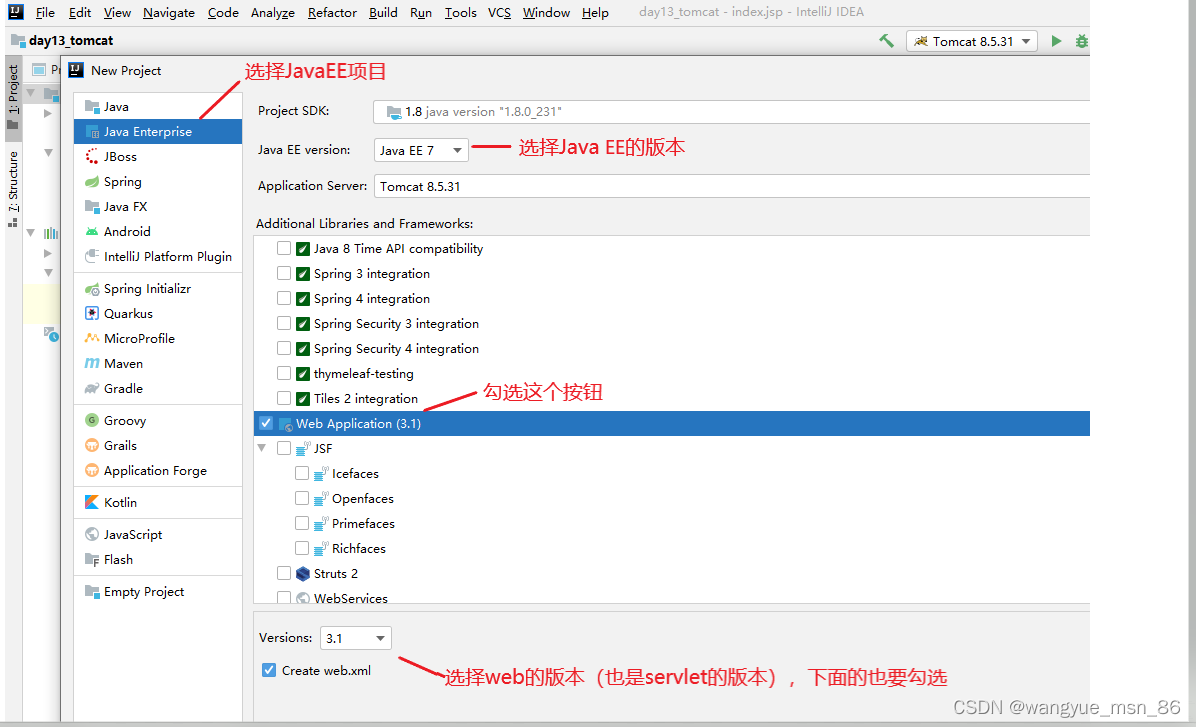Open the VCS menu

click(x=500, y=12)
